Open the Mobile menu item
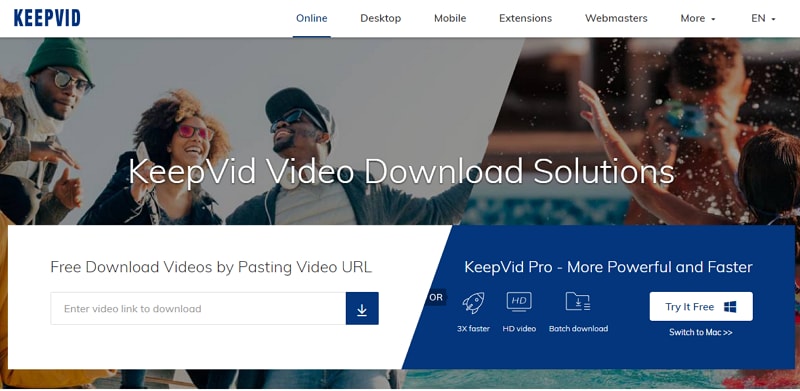 pos(450,18)
